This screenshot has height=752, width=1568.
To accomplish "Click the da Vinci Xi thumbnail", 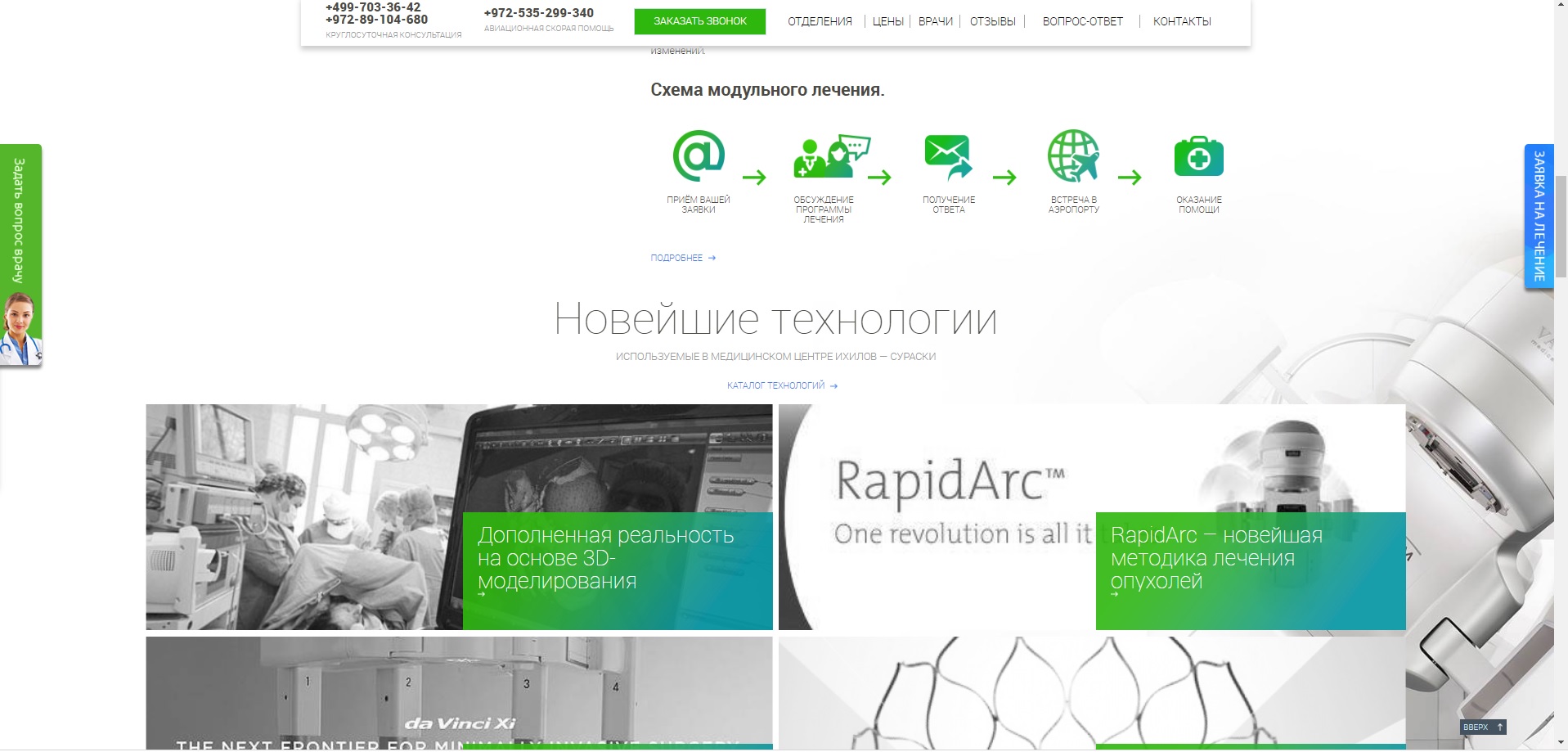I will pyautogui.click(x=459, y=693).
